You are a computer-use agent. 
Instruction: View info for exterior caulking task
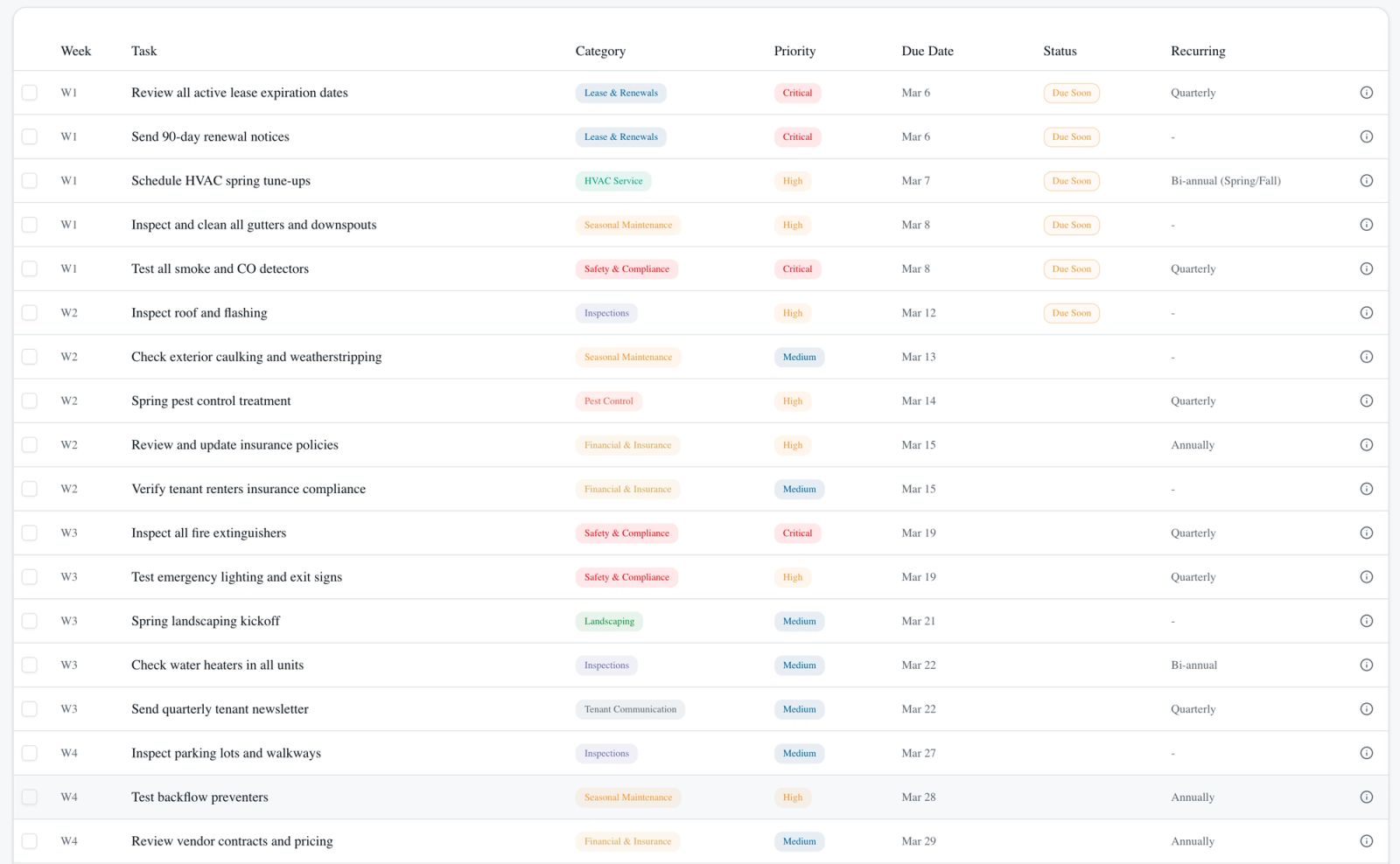1366,357
